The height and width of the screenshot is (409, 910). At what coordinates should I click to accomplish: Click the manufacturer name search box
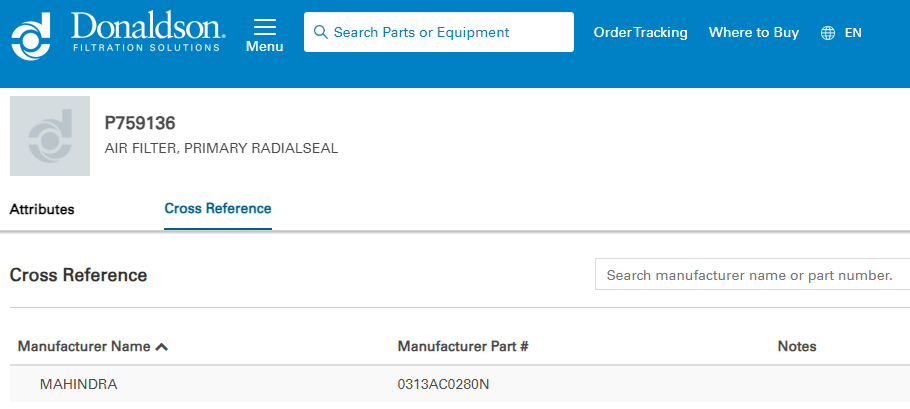[750, 275]
